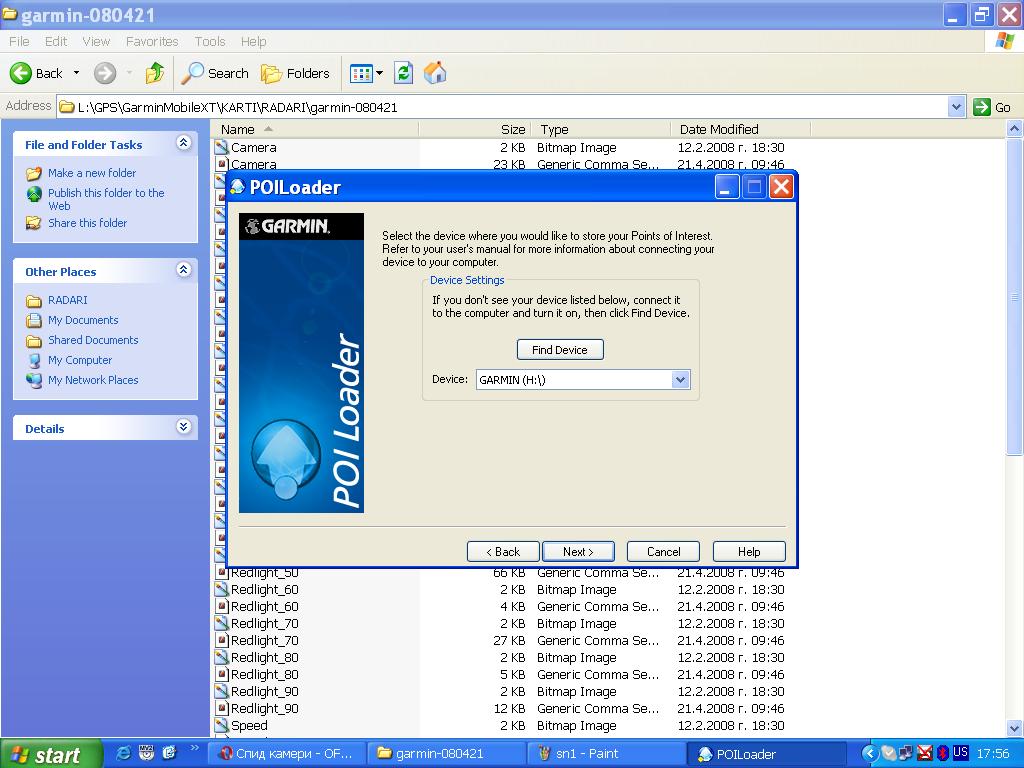Click the Find Device button

(x=560, y=350)
